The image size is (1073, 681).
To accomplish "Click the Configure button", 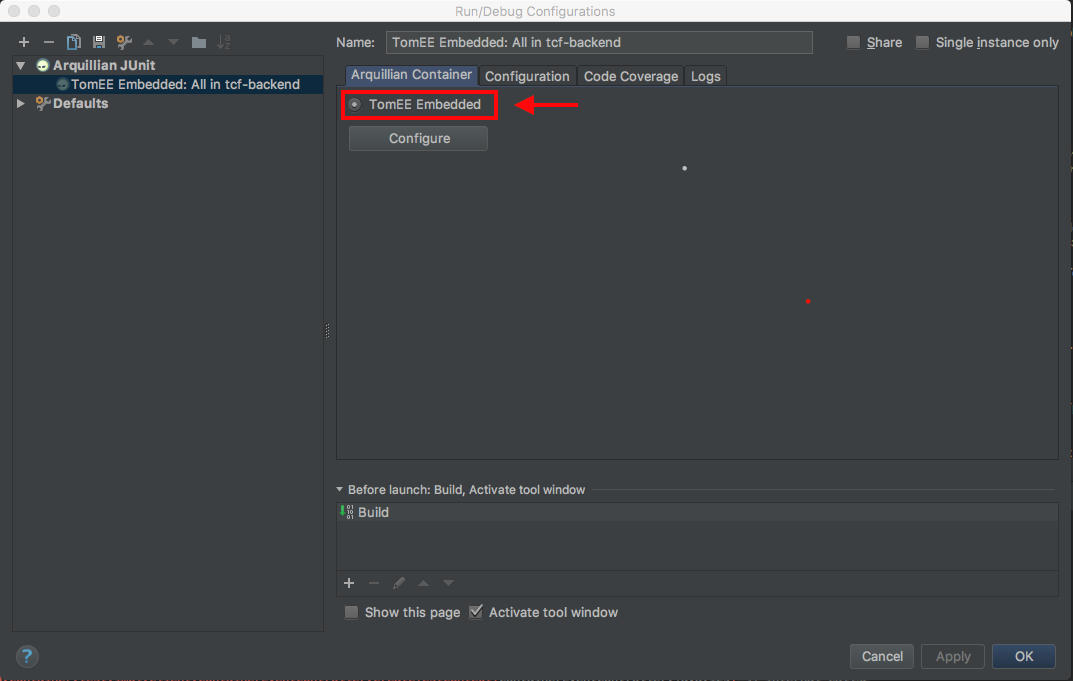I will click(418, 138).
